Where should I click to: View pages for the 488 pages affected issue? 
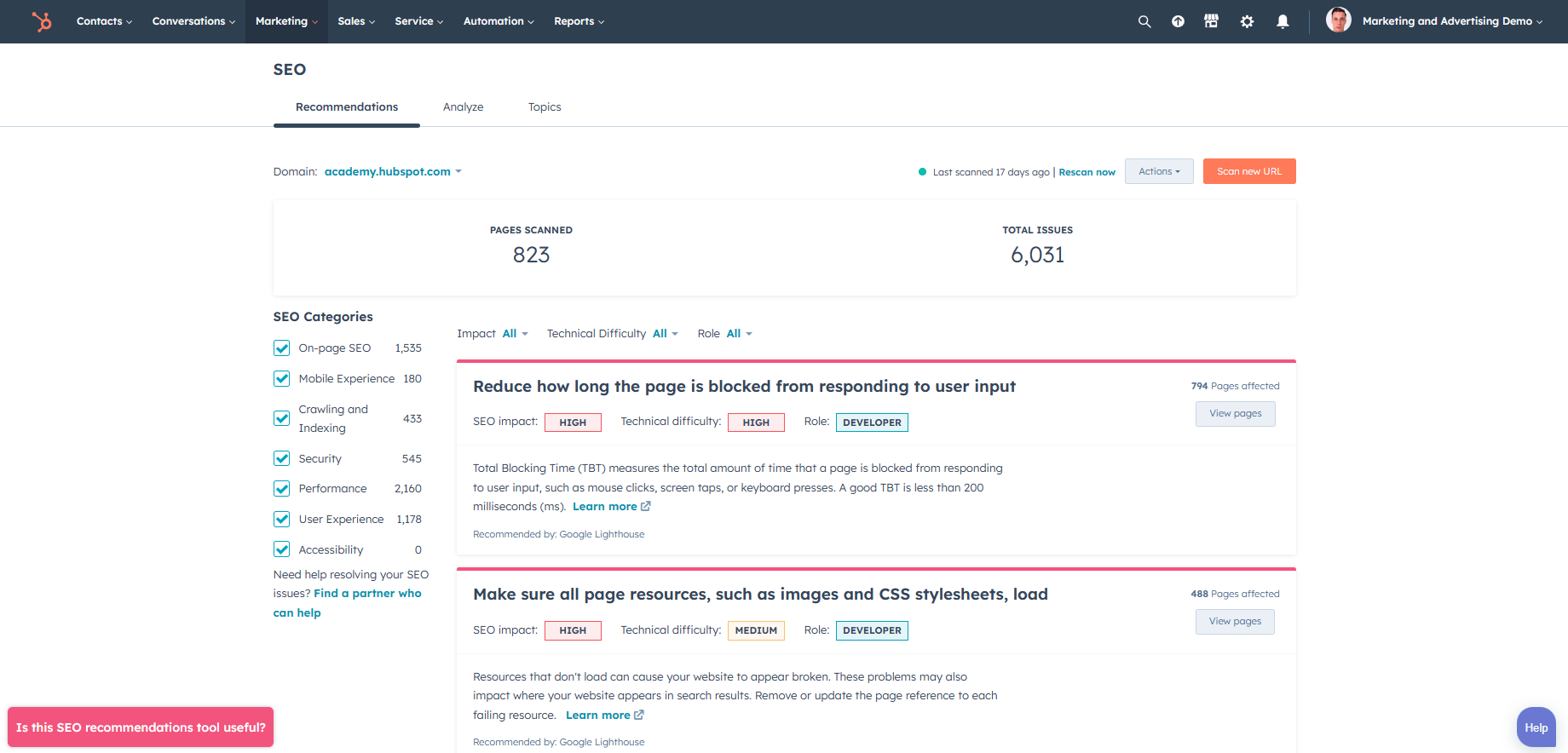tap(1235, 622)
